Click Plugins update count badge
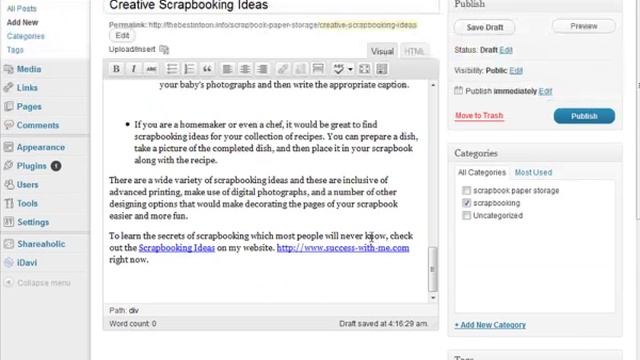The width and height of the screenshot is (640, 360). click(x=56, y=166)
